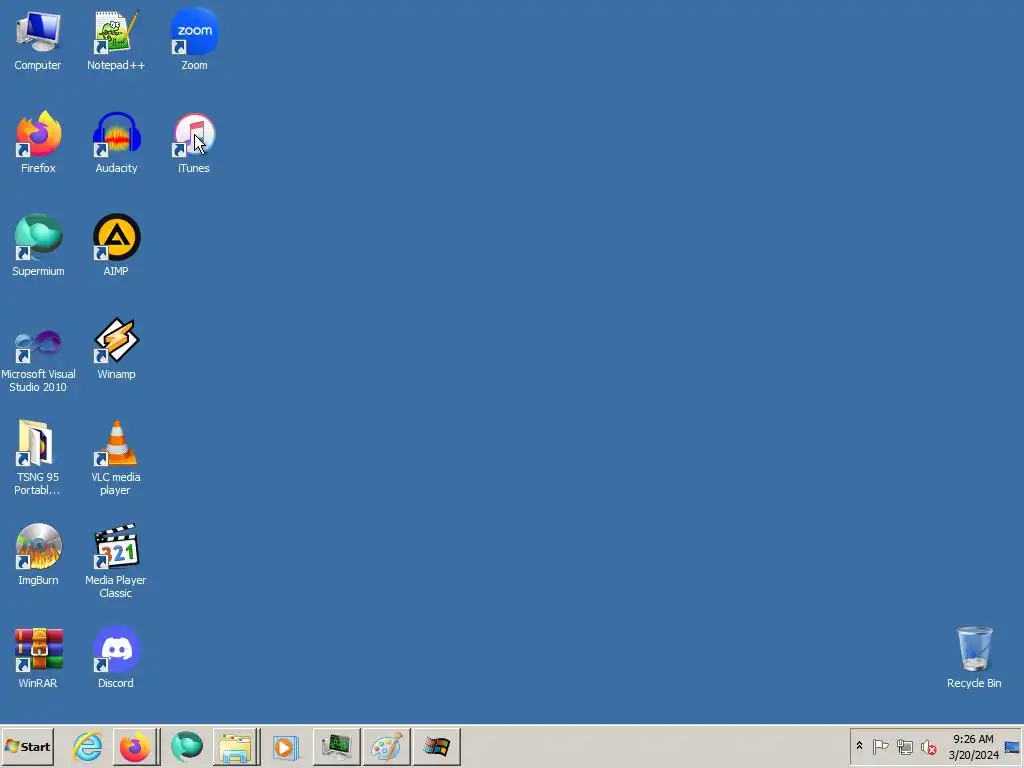This screenshot has width=1024, height=768.
Task: Select the ImgBurn desktop shortcut
Action: (38, 555)
